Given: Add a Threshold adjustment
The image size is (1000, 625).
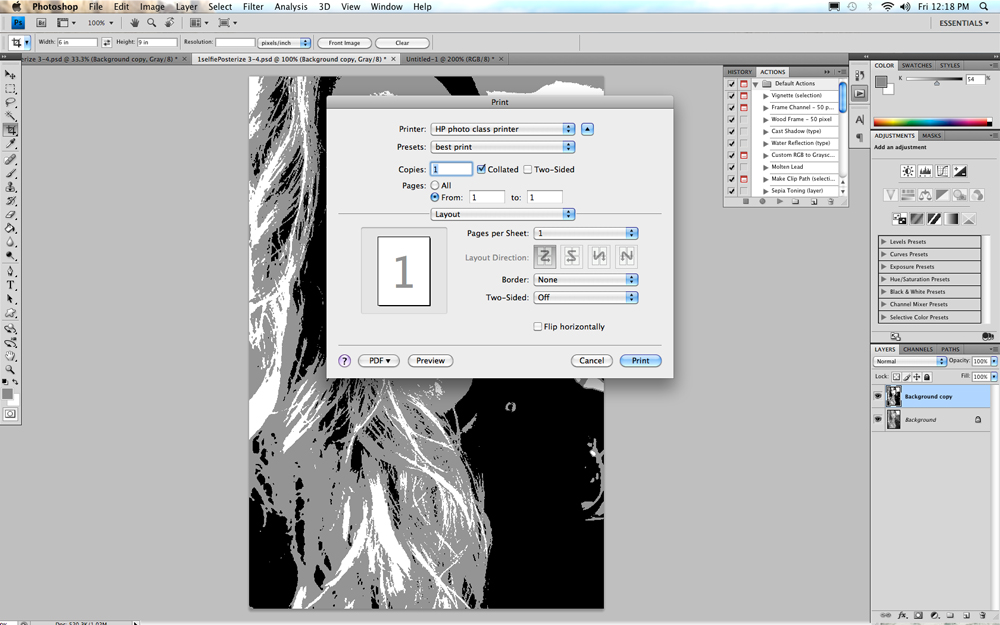Looking at the screenshot, I should [x=934, y=219].
